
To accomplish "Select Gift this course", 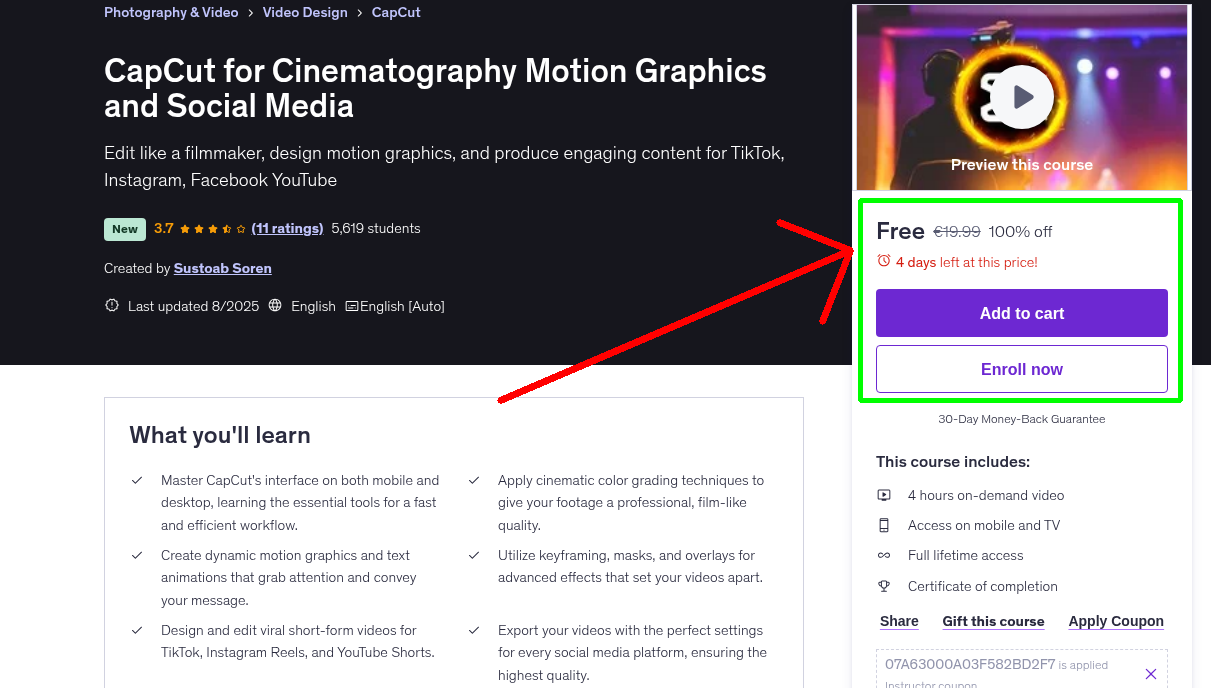I will click(x=993, y=621).
